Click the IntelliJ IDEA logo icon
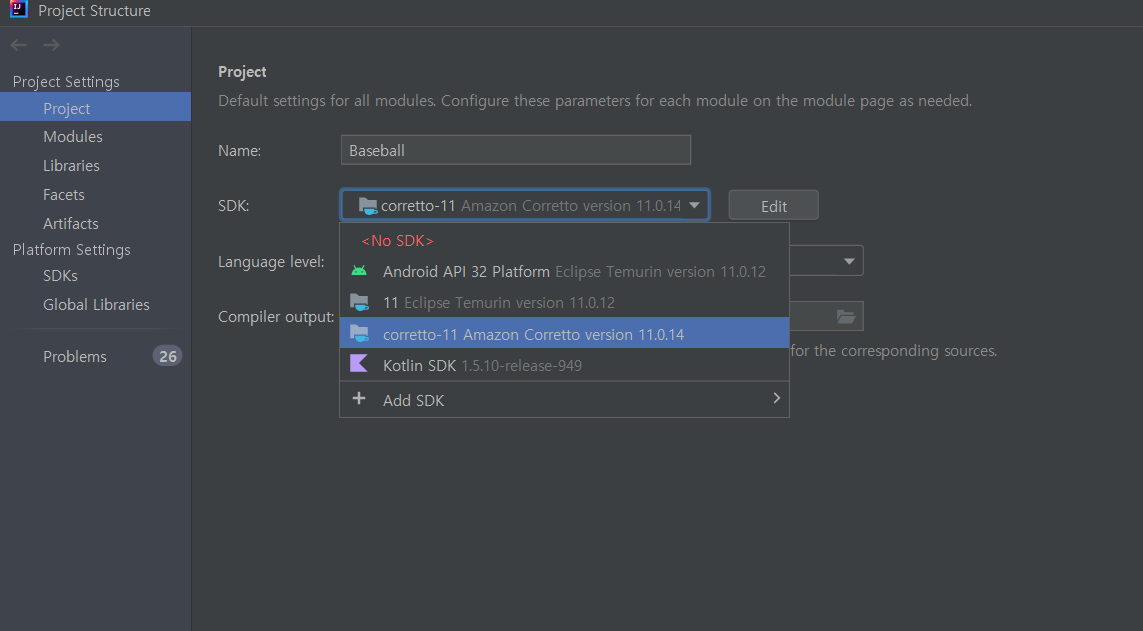The width and height of the screenshot is (1143, 631). [x=18, y=9]
